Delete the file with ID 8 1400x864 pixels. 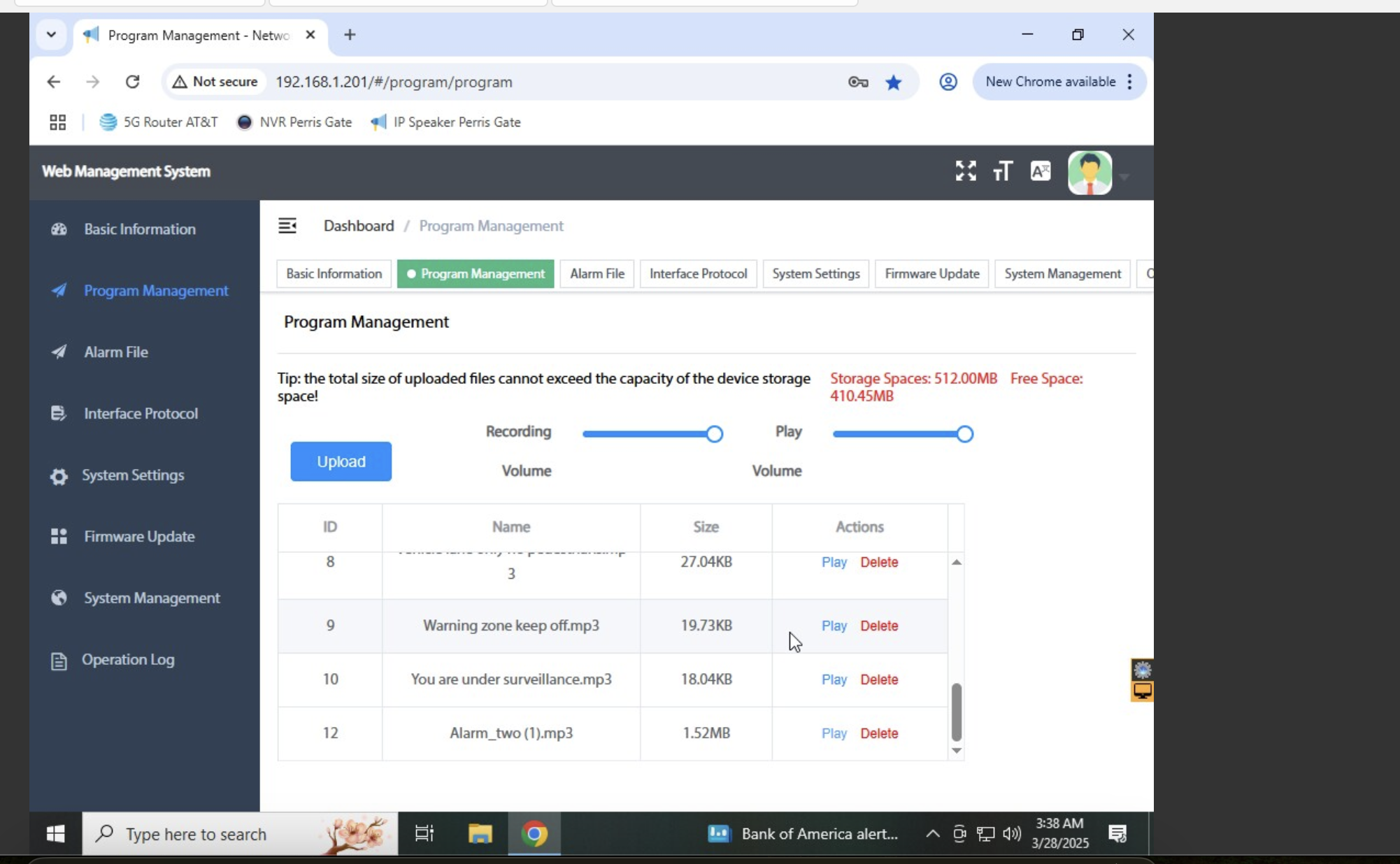pyautogui.click(x=879, y=562)
